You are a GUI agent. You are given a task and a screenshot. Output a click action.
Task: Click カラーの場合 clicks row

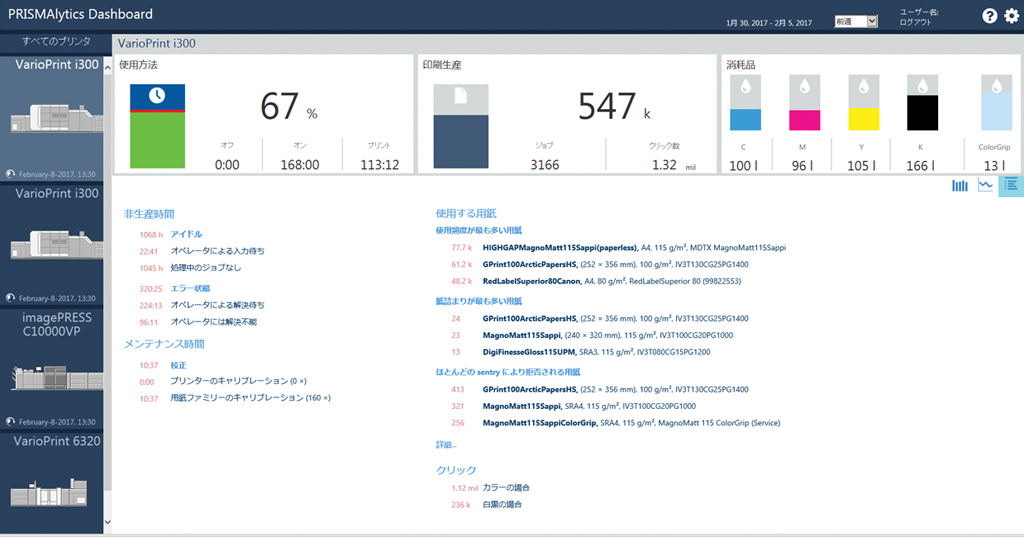coord(490,488)
